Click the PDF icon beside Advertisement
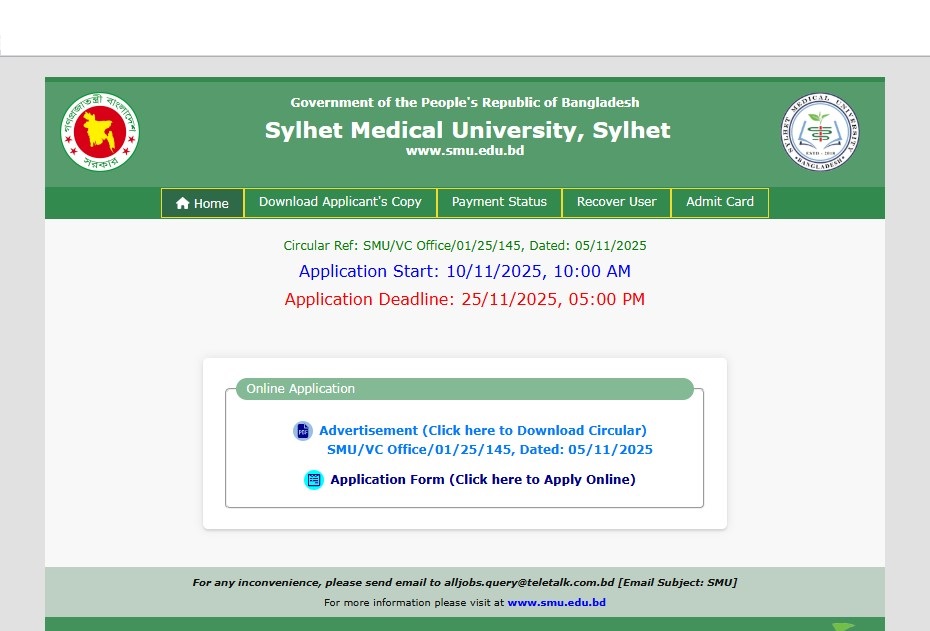The image size is (930, 631). [302, 431]
